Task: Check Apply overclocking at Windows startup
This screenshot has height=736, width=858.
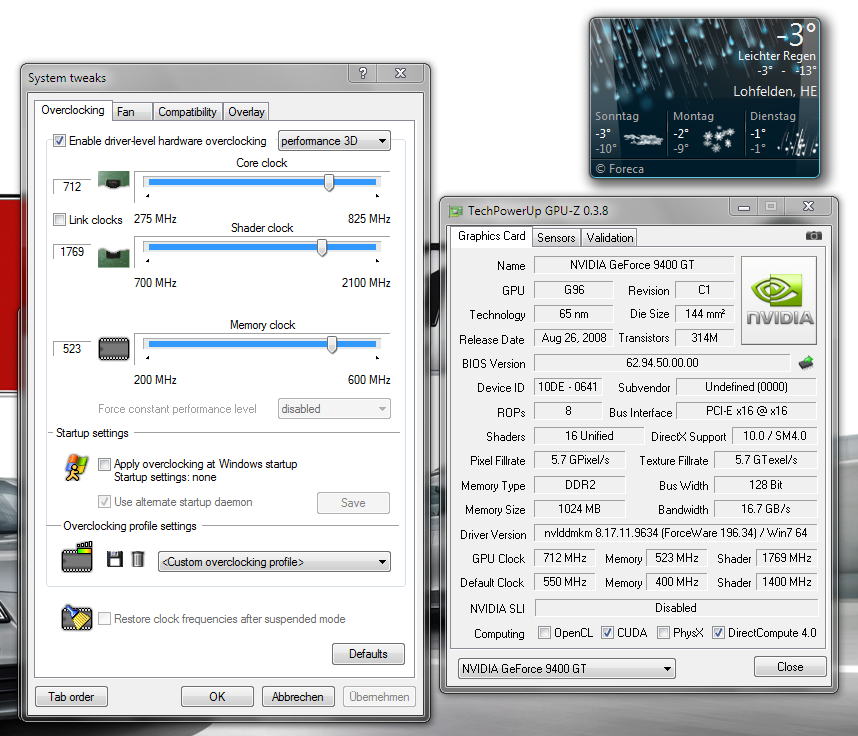Action: pyautogui.click(x=104, y=464)
